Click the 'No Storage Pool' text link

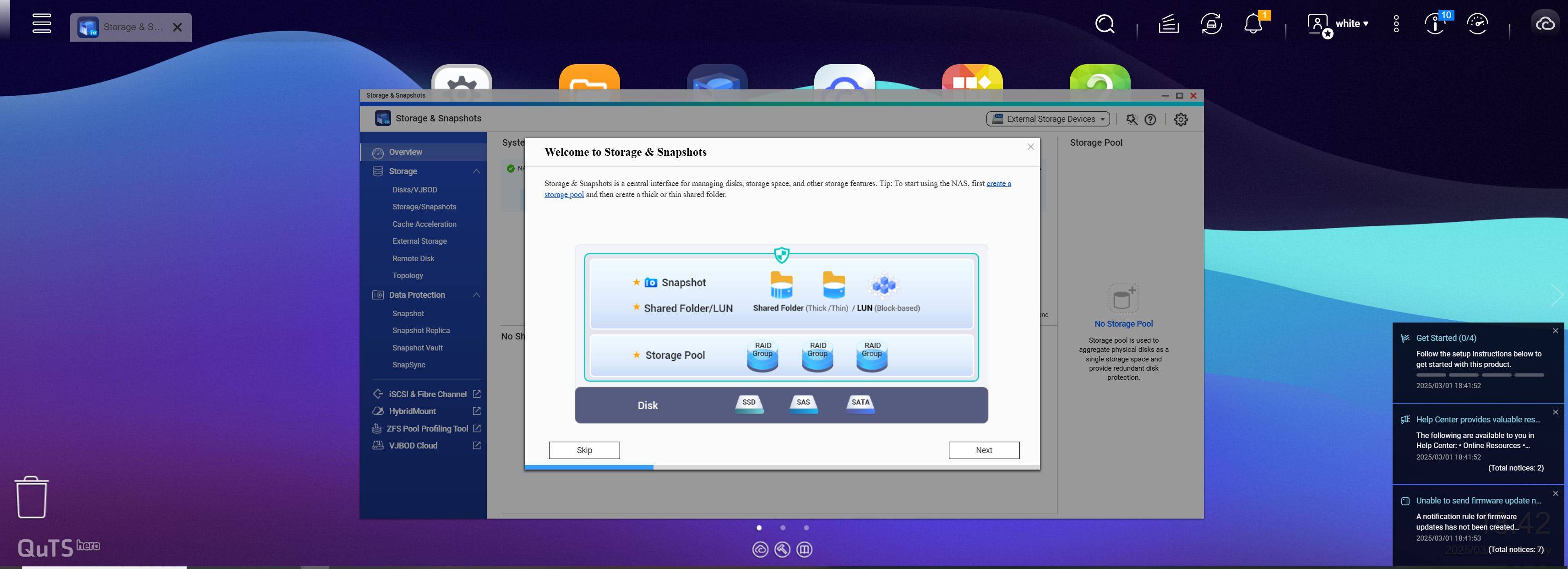pyautogui.click(x=1124, y=324)
